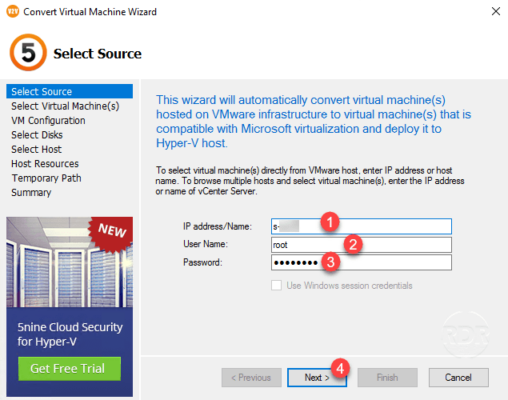Click the Get Free Trial button
Viewport: 508px width, 400px height.
(69, 368)
